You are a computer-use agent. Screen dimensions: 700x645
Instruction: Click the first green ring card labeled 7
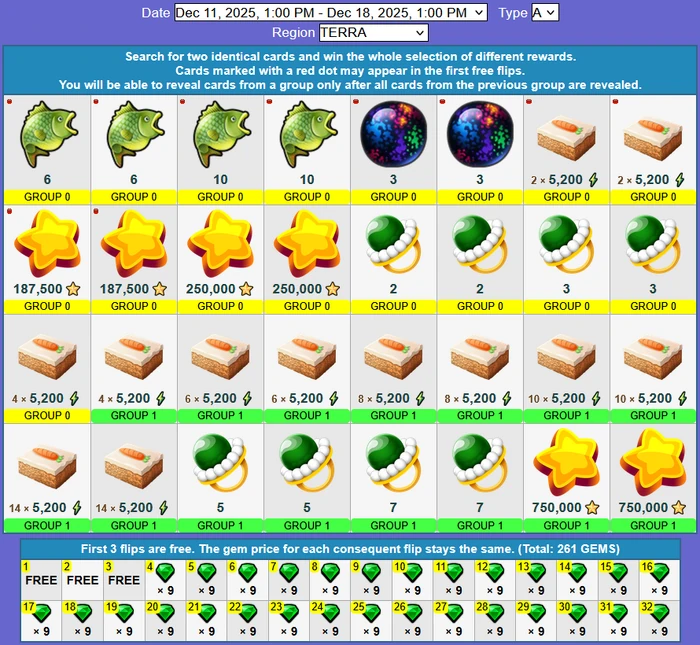[393, 478]
